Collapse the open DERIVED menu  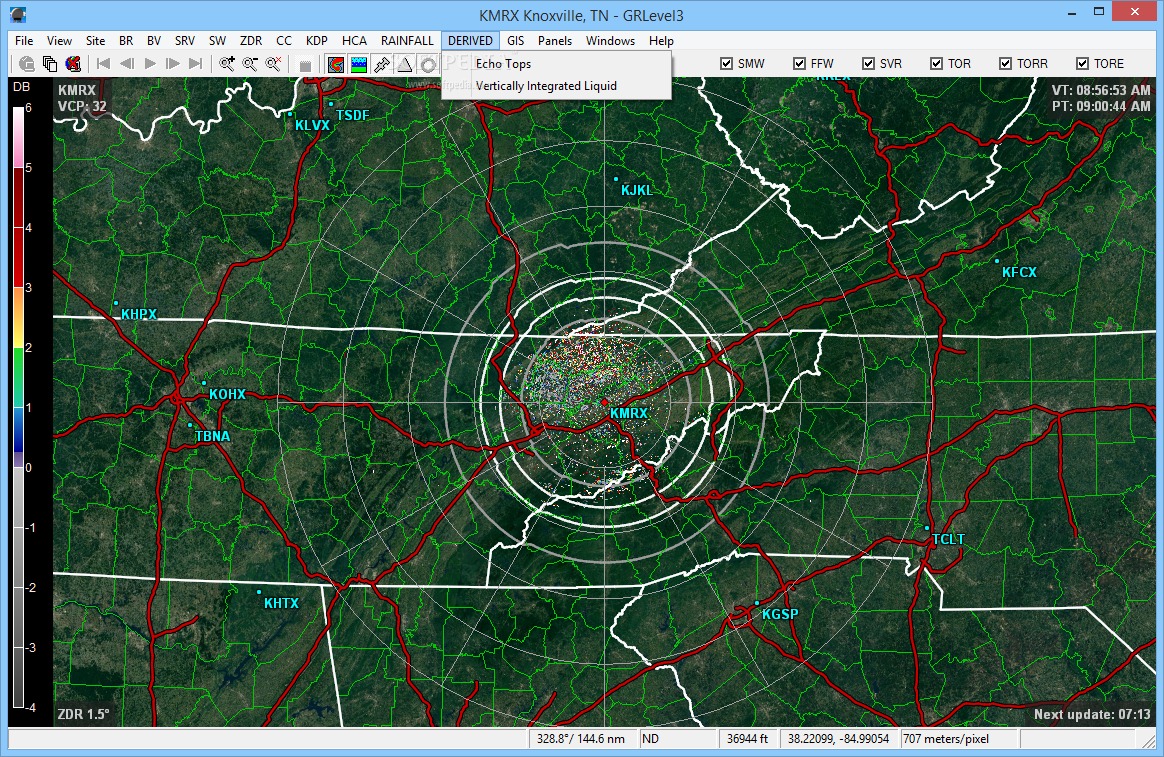tap(470, 41)
